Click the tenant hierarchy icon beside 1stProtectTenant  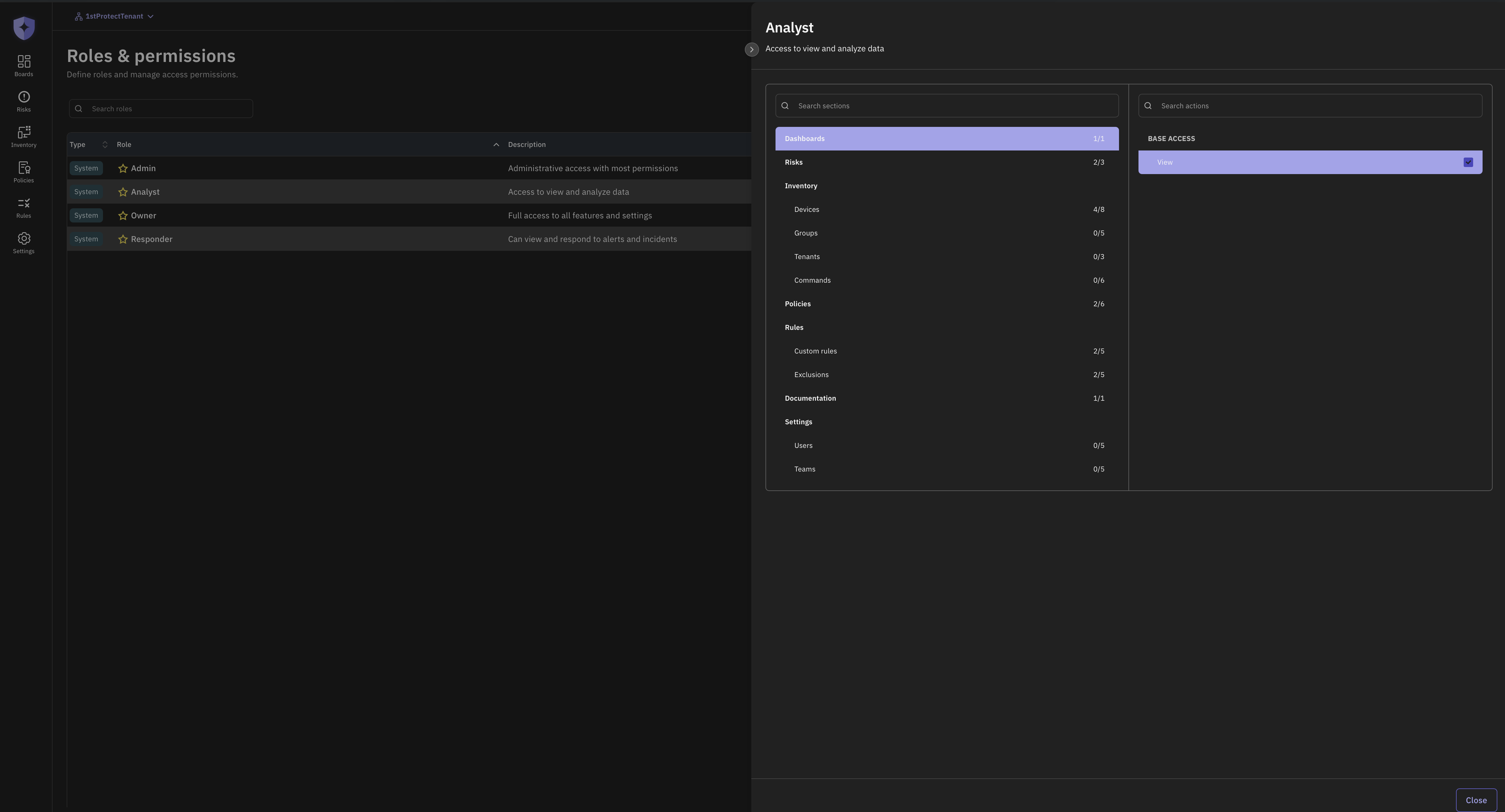(x=78, y=16)
